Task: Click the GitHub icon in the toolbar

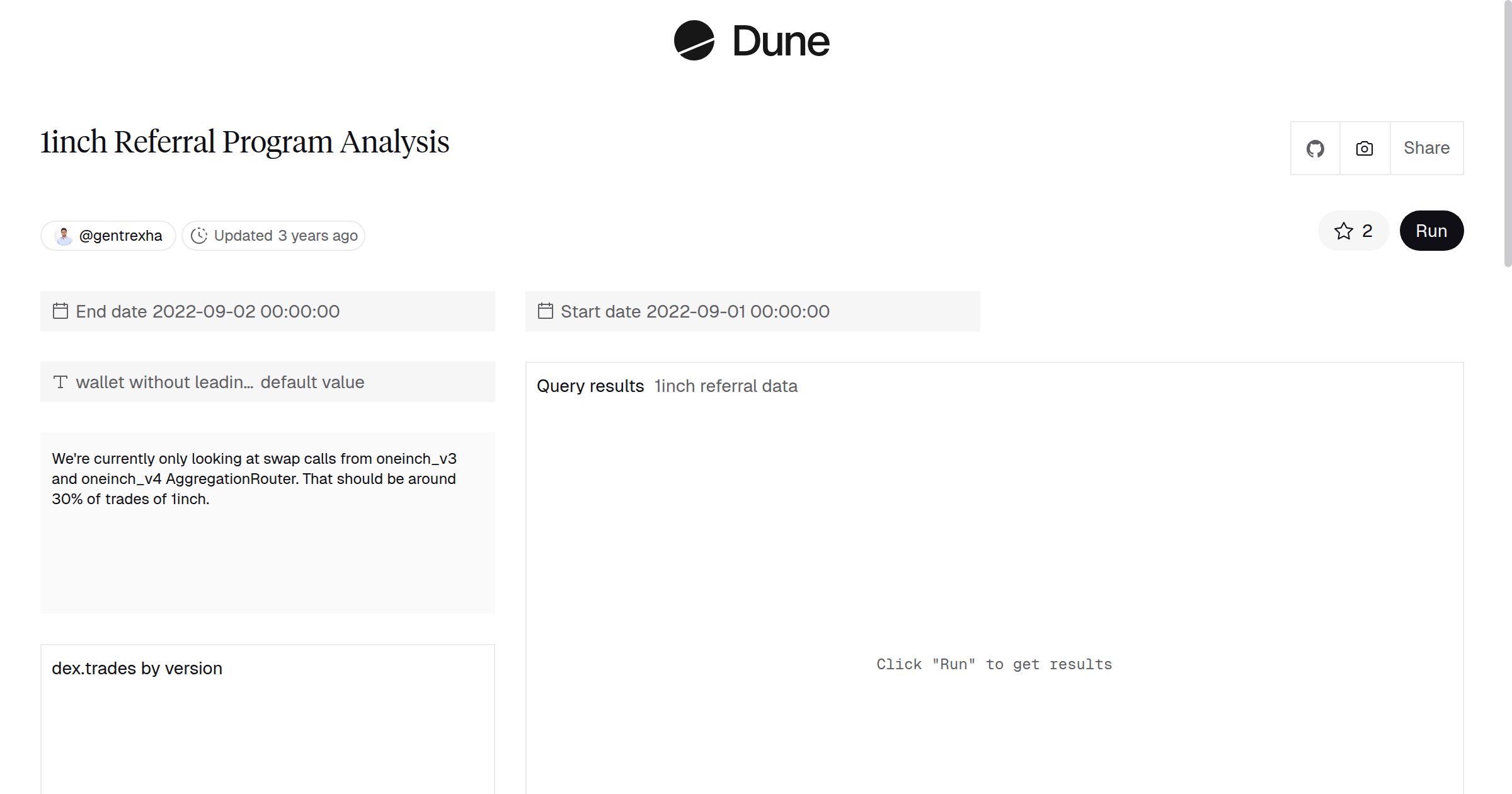Action: coord(1315,148)
